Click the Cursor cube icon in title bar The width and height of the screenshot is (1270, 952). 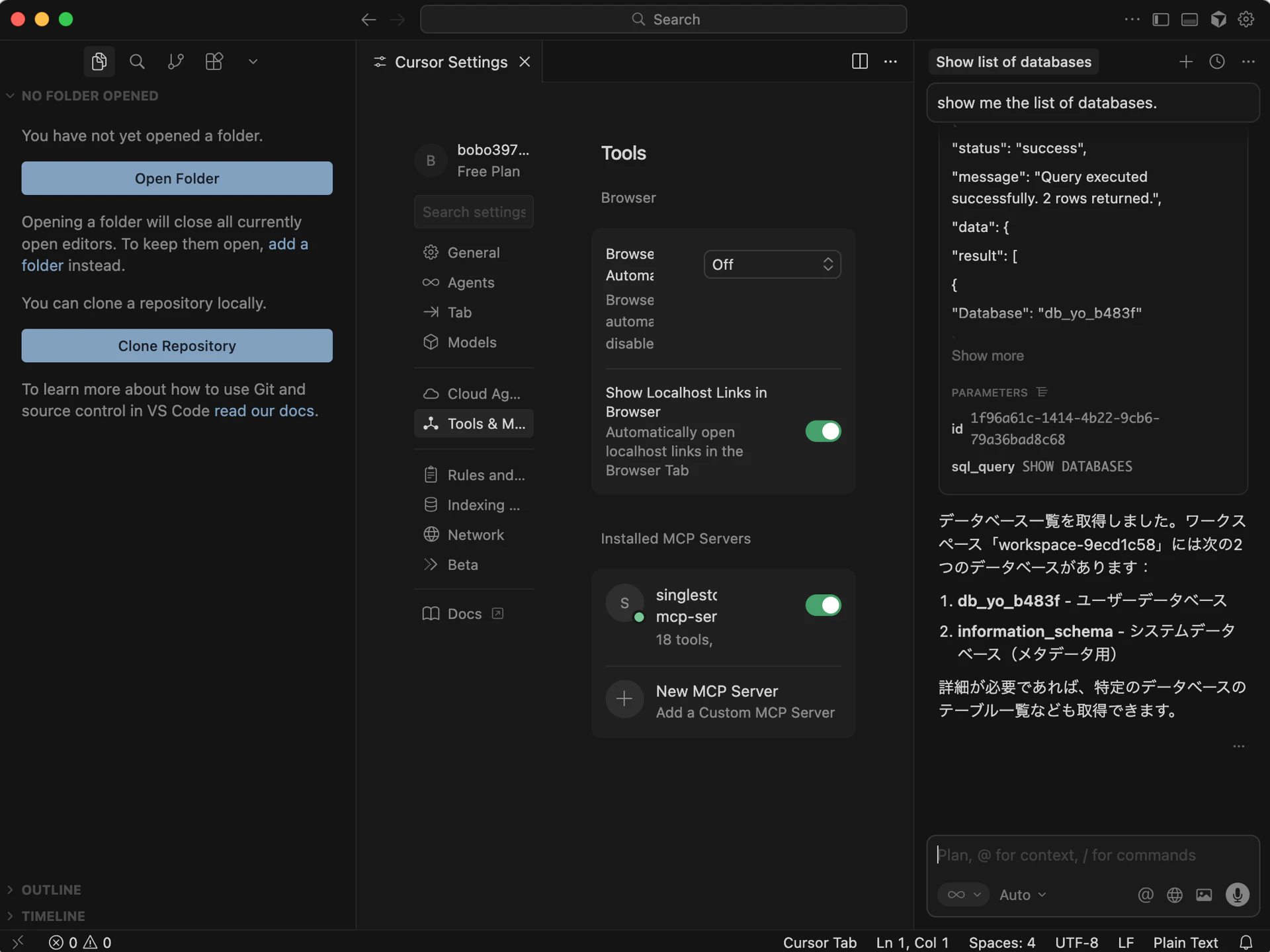(x=1218, y=19)
